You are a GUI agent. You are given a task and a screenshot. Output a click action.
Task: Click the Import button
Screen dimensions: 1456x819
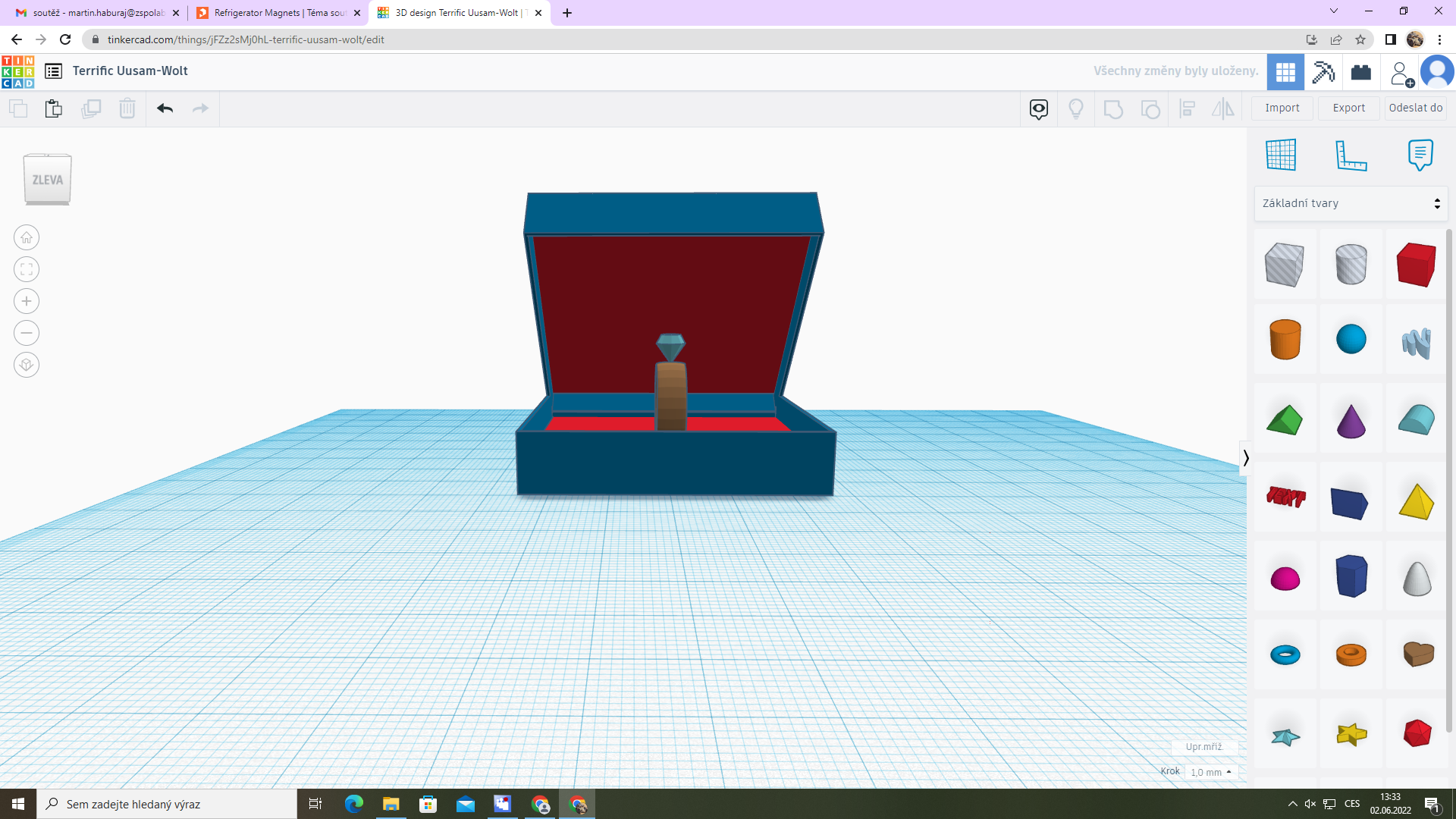point(1282,108)
